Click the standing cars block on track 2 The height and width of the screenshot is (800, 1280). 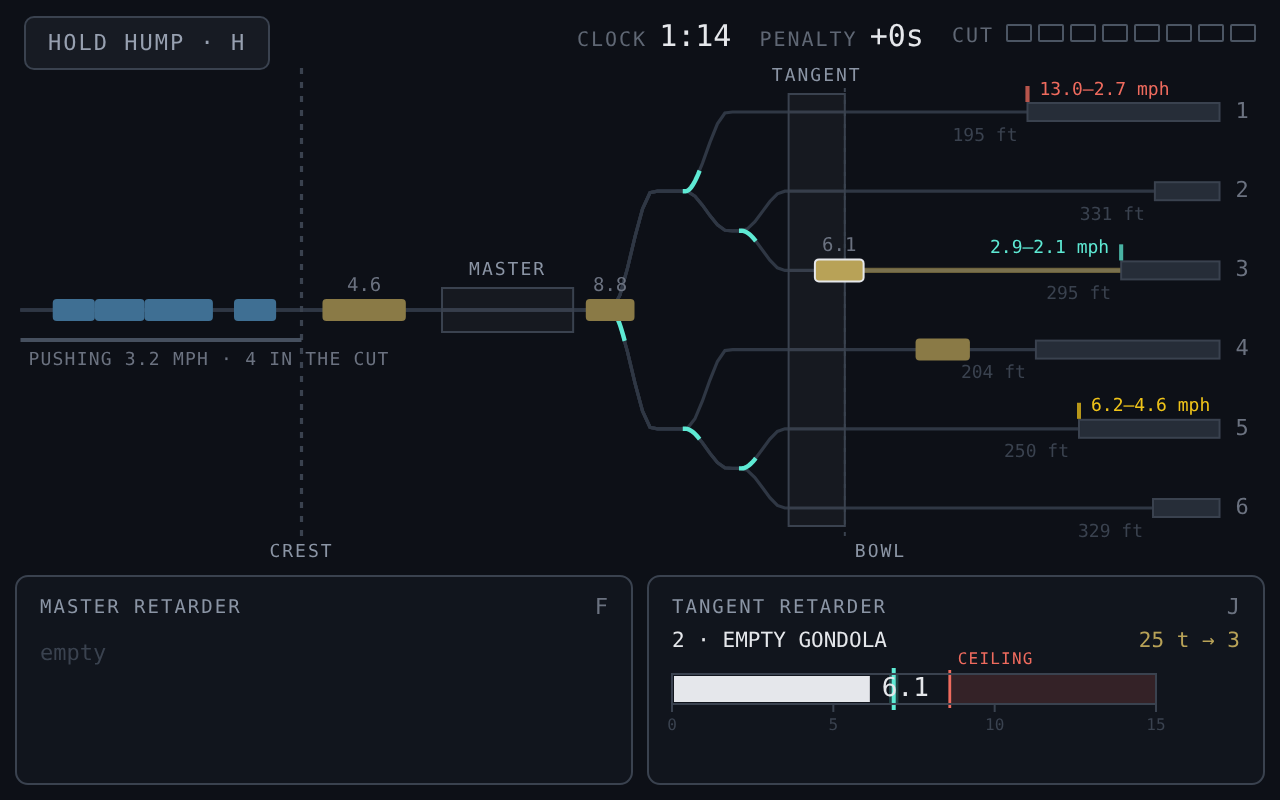pyautogui.click(x=1187, y=191)
